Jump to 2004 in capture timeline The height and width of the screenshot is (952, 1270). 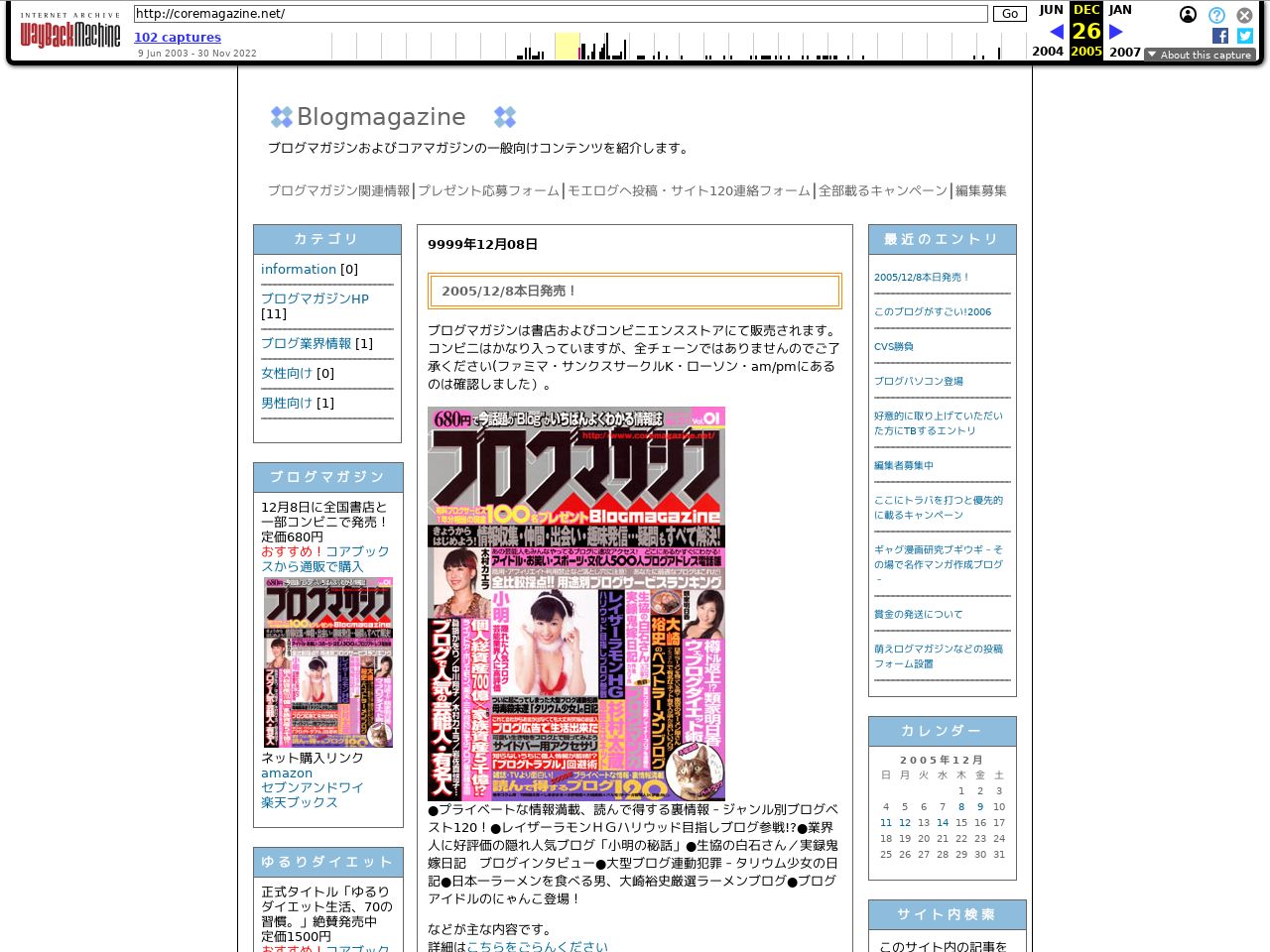pyautogui.click(x=1047, y=52)
